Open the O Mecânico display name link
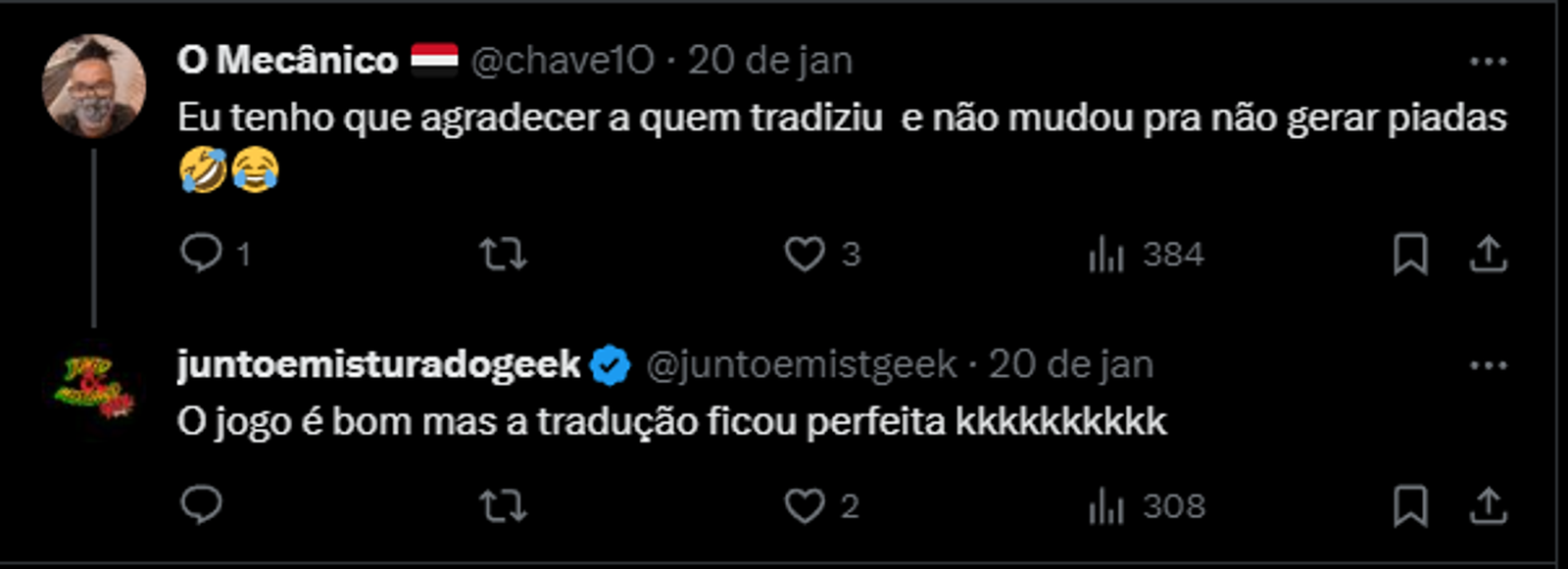 pyautogui.click(x=287, y=61)
